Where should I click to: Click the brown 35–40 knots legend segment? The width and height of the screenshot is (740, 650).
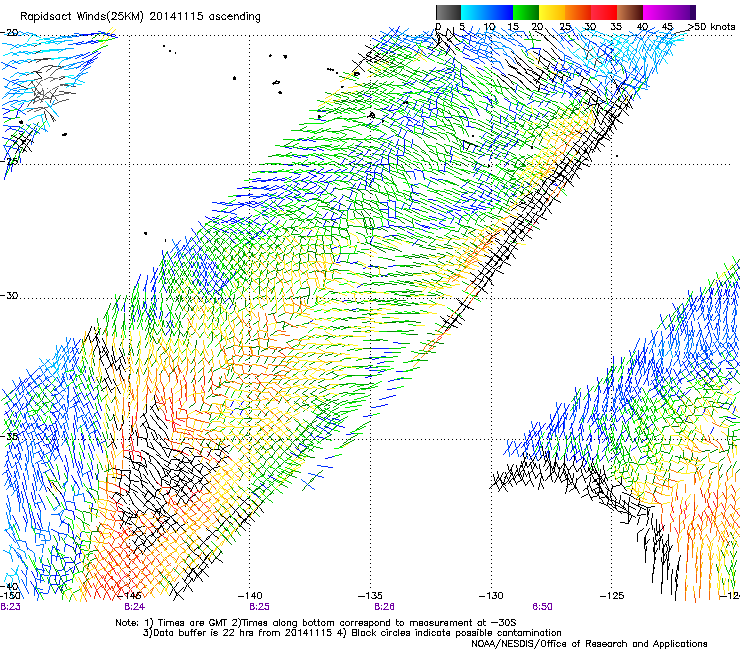pos(630,12)
